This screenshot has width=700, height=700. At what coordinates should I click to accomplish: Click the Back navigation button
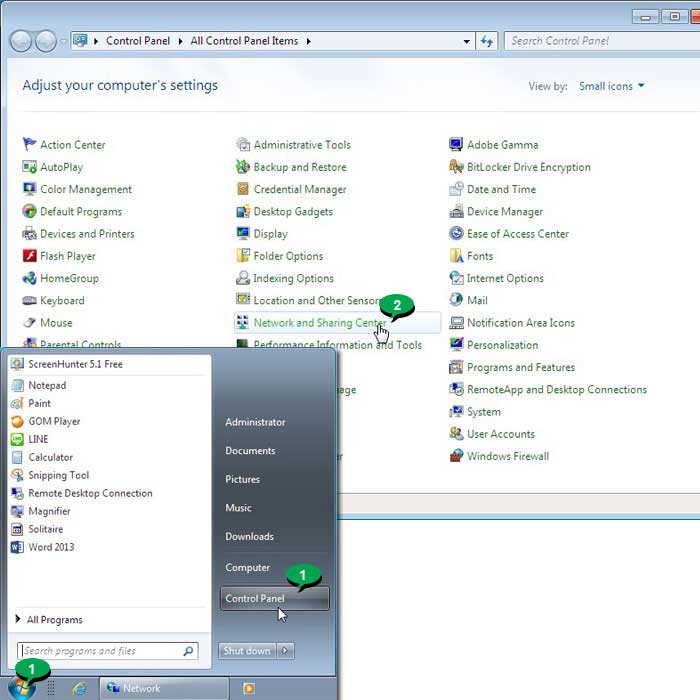[x=21, y=42]
